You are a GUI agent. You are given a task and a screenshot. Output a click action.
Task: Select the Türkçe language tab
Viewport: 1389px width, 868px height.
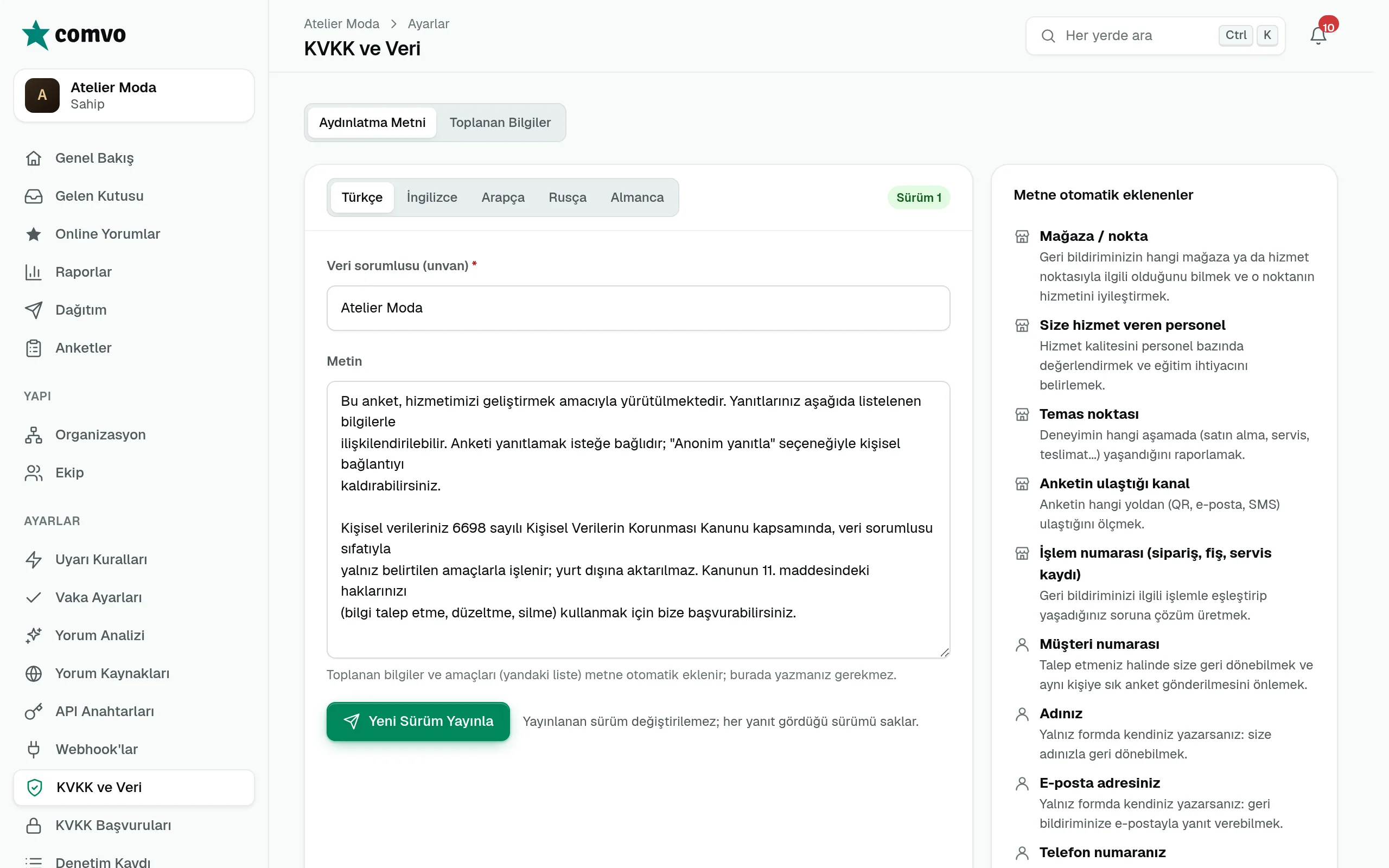pos(361,197)
